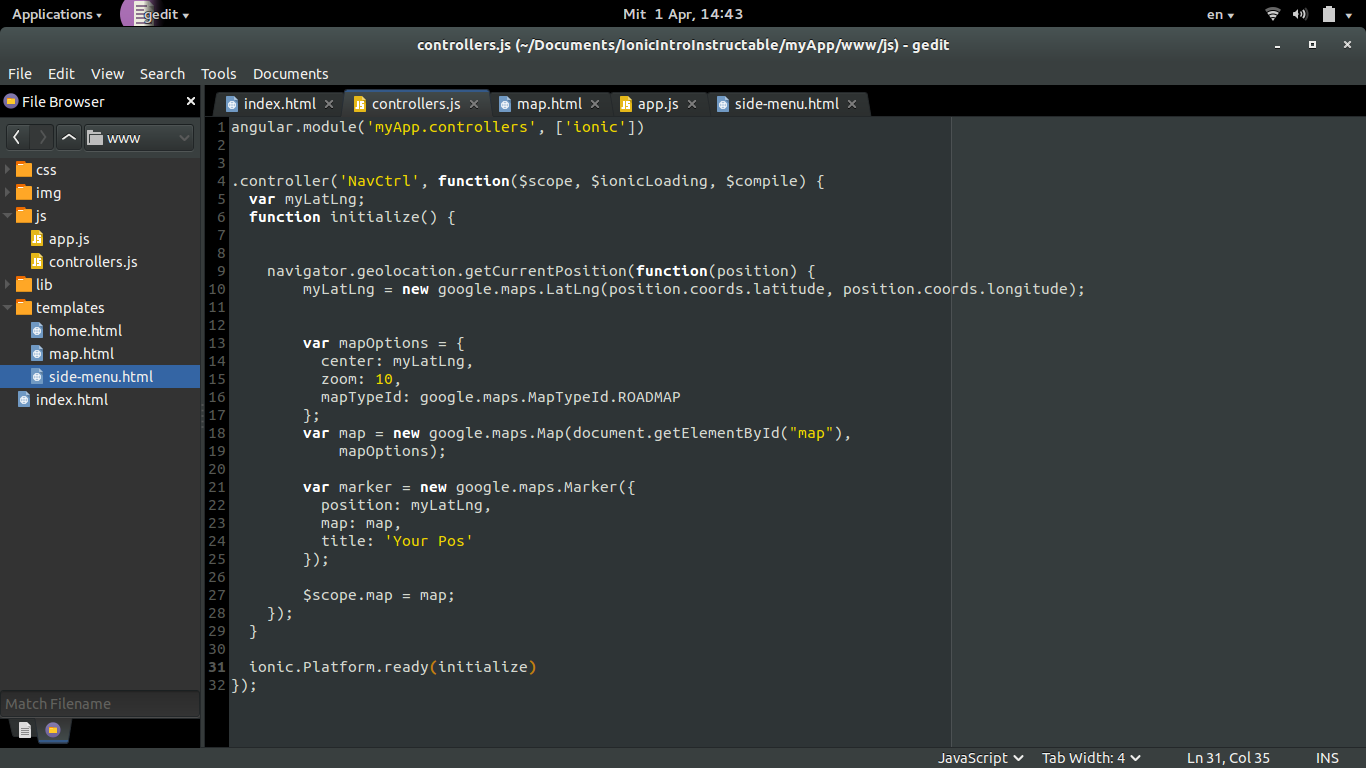Viewport: 1366px width, 768px height.
Task: Click the volume icon in the top bar
Action: [x=1302, y=14]
